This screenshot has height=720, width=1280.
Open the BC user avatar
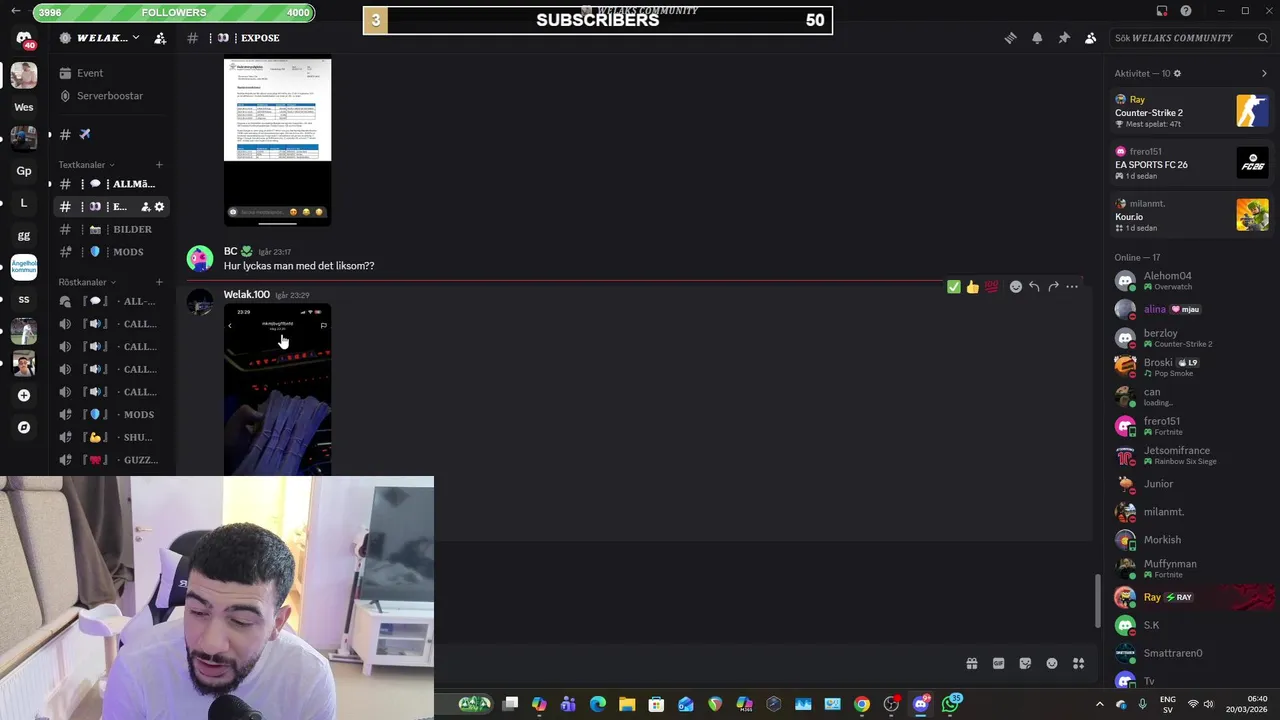tap(200, 258)
